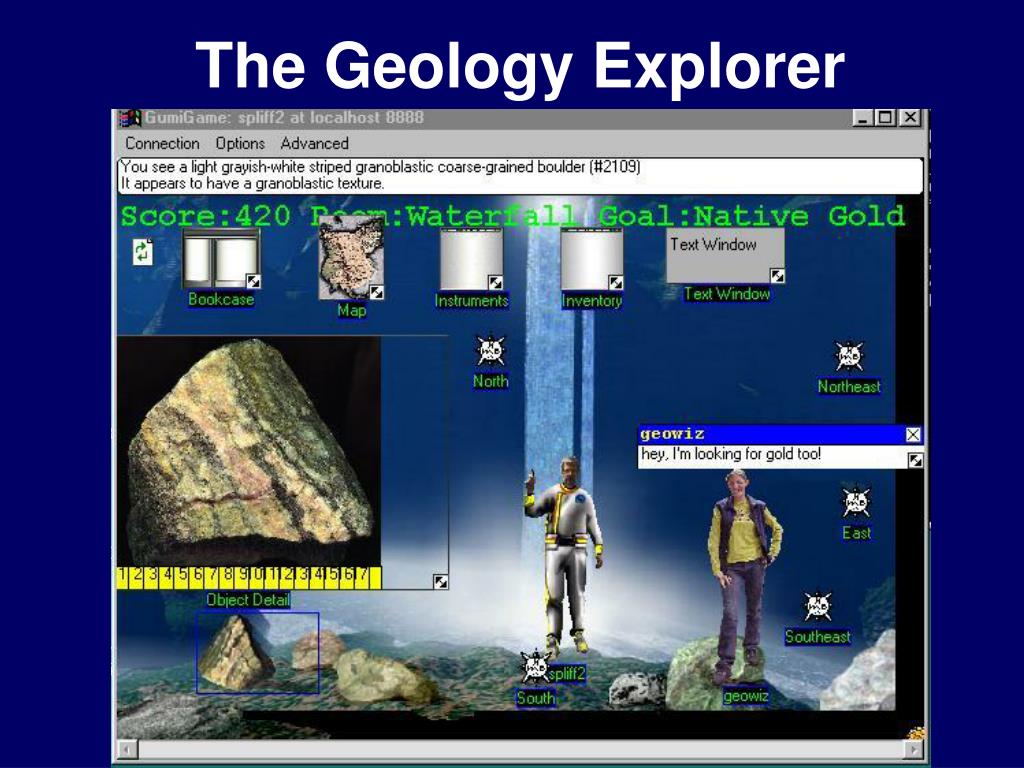Maximize the GumiGame window

point(886,118)
